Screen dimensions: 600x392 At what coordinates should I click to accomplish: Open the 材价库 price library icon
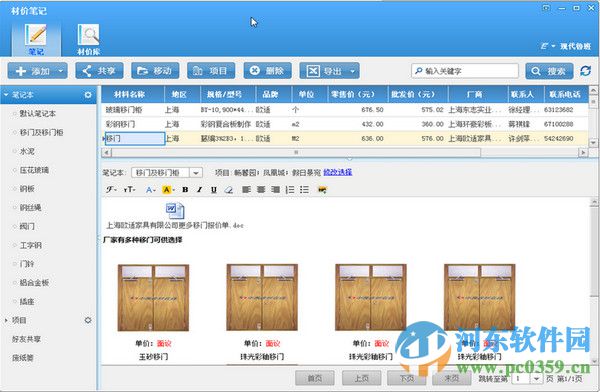(88, 39)
